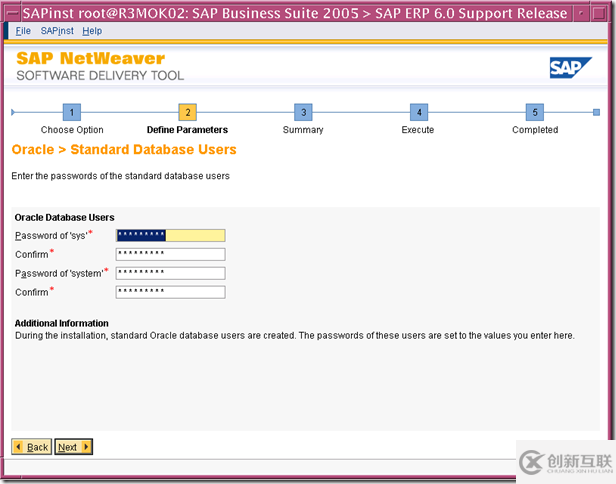Click the 'Choose Option' step label

pyautogui.click(x=72, y=130)
